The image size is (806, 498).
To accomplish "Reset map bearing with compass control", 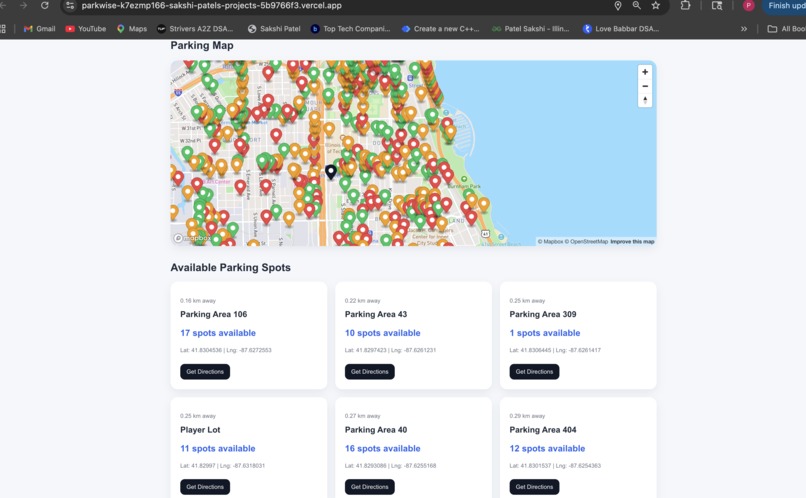I will [645, 100].
